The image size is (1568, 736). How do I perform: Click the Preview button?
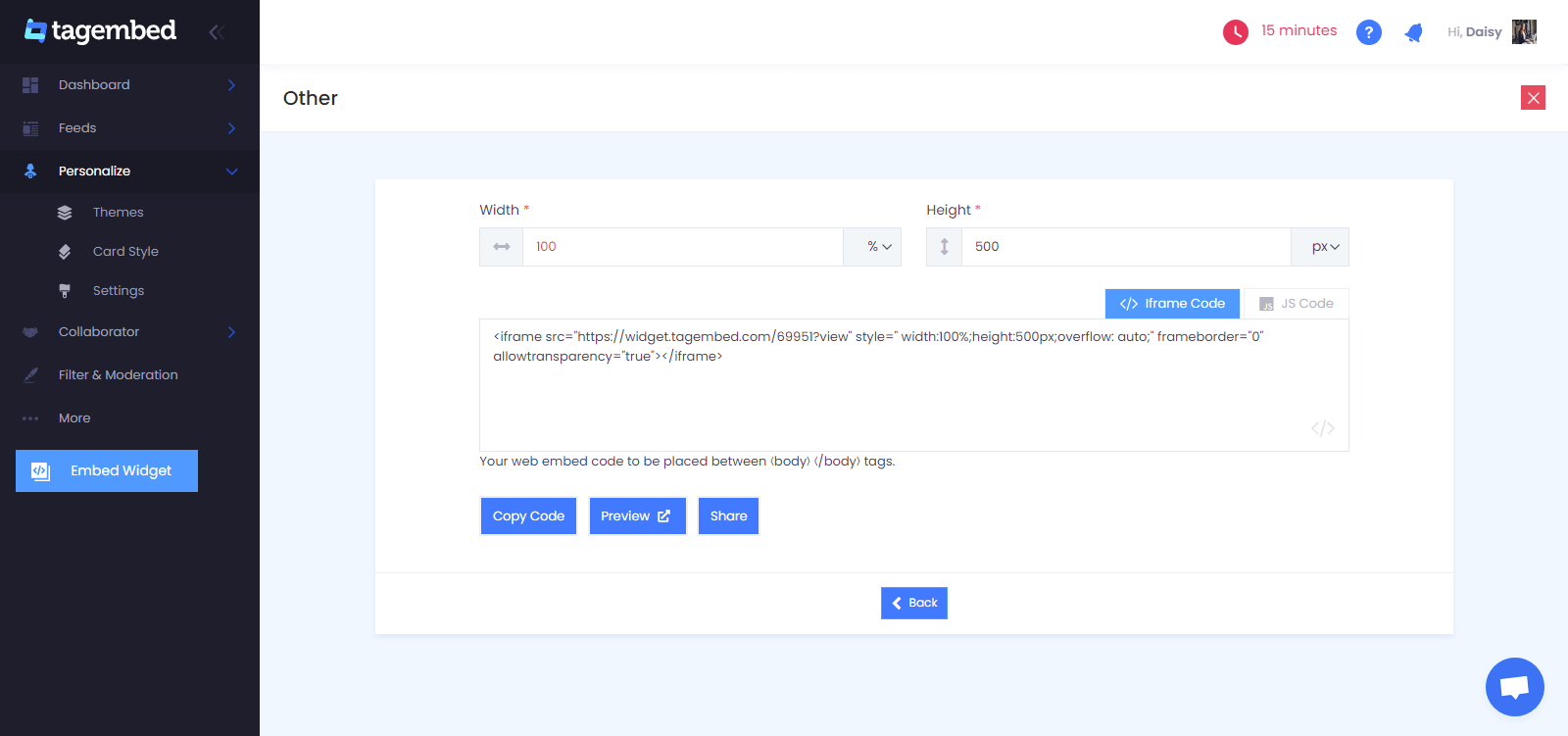[x=637, y=516]
